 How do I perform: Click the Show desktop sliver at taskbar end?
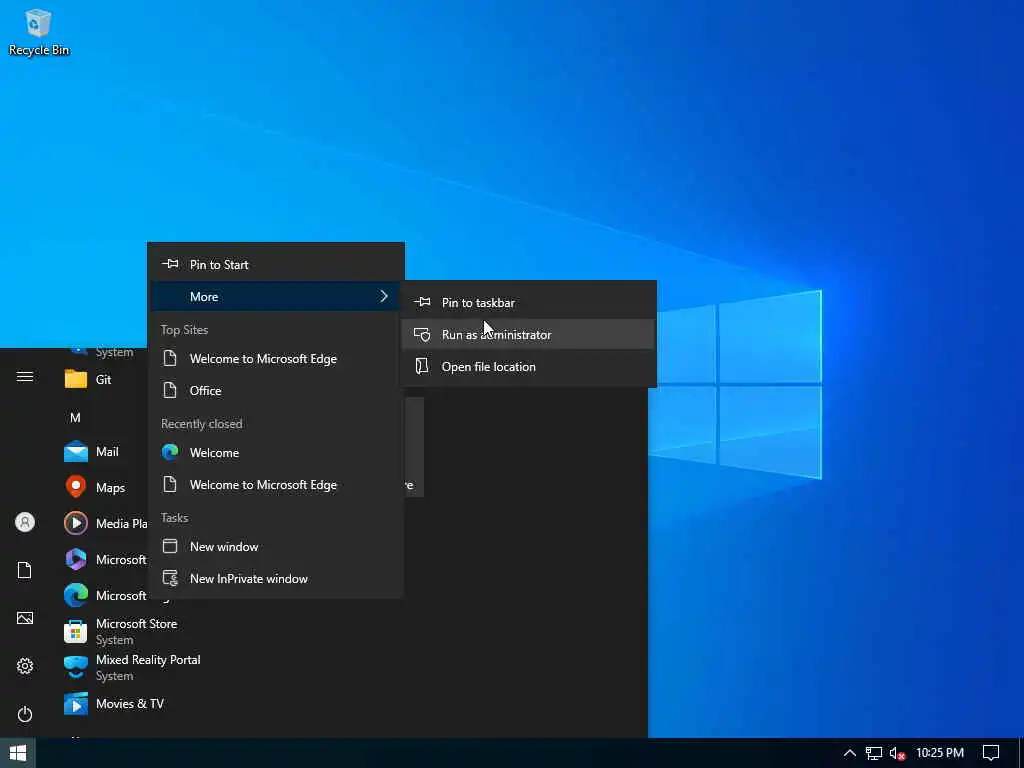click(1021, 753)
